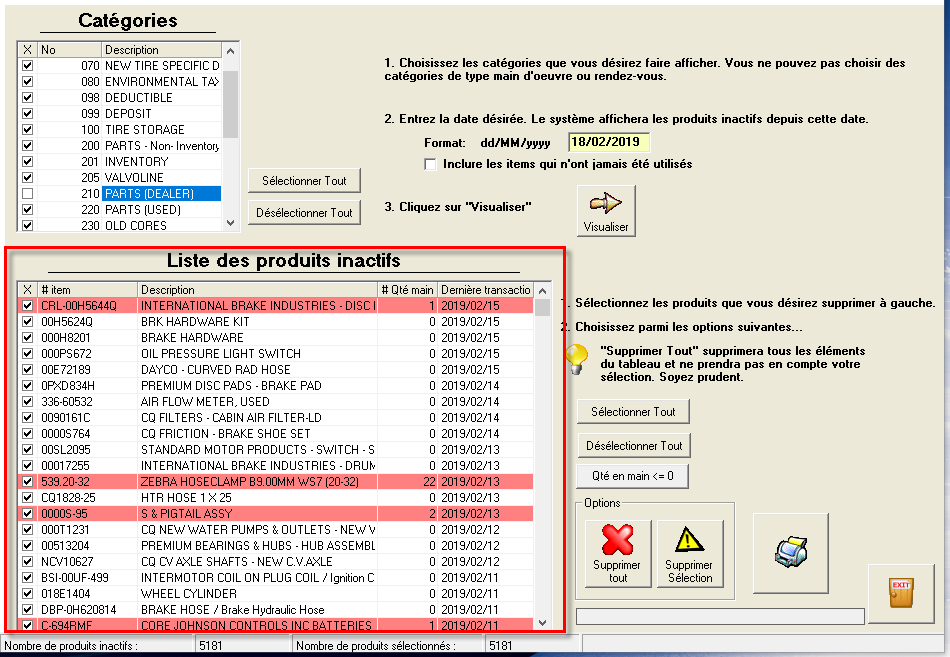Click the yellow light bulb hint icon
This screenshot has height=657, width=950.
click(577, 359)
